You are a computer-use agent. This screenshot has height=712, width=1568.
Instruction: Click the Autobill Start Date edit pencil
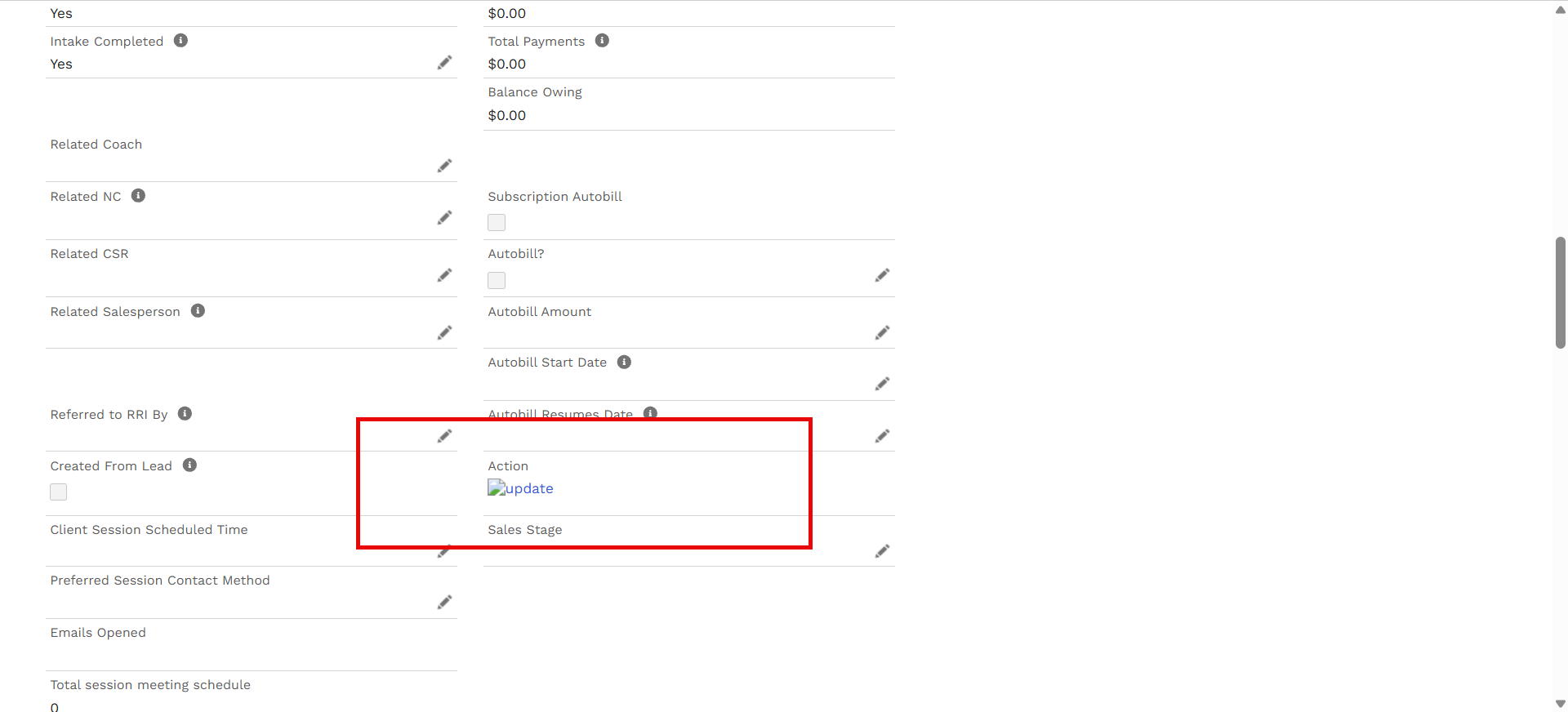coord(882,384)
